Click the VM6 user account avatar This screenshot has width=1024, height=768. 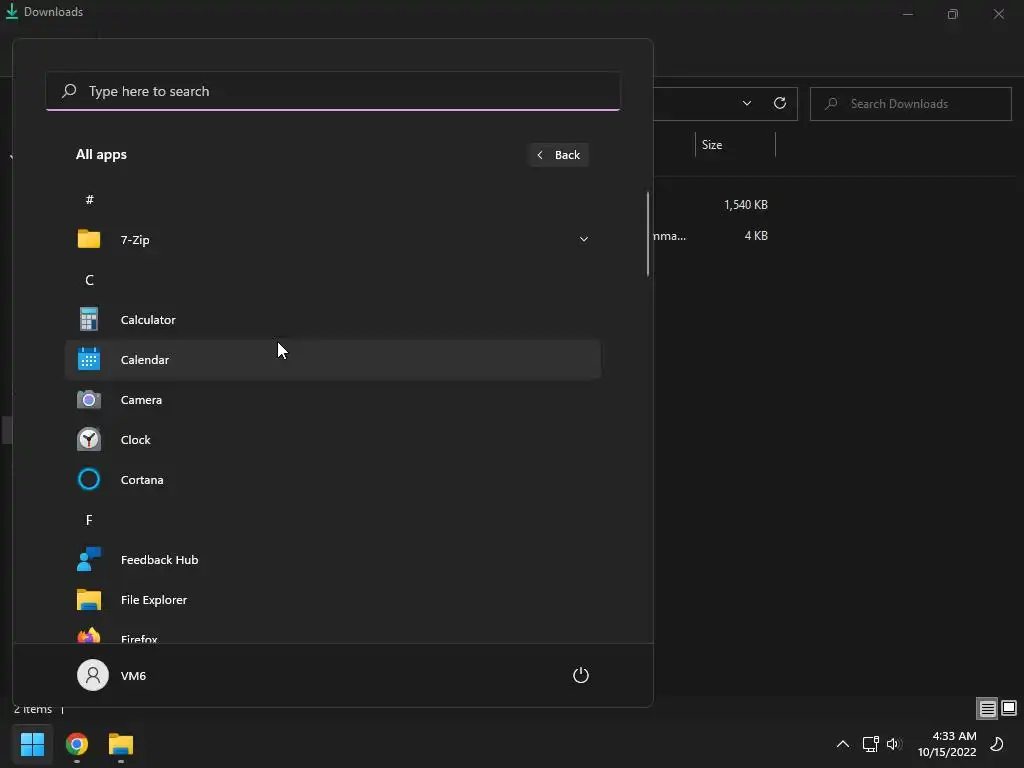93,675
